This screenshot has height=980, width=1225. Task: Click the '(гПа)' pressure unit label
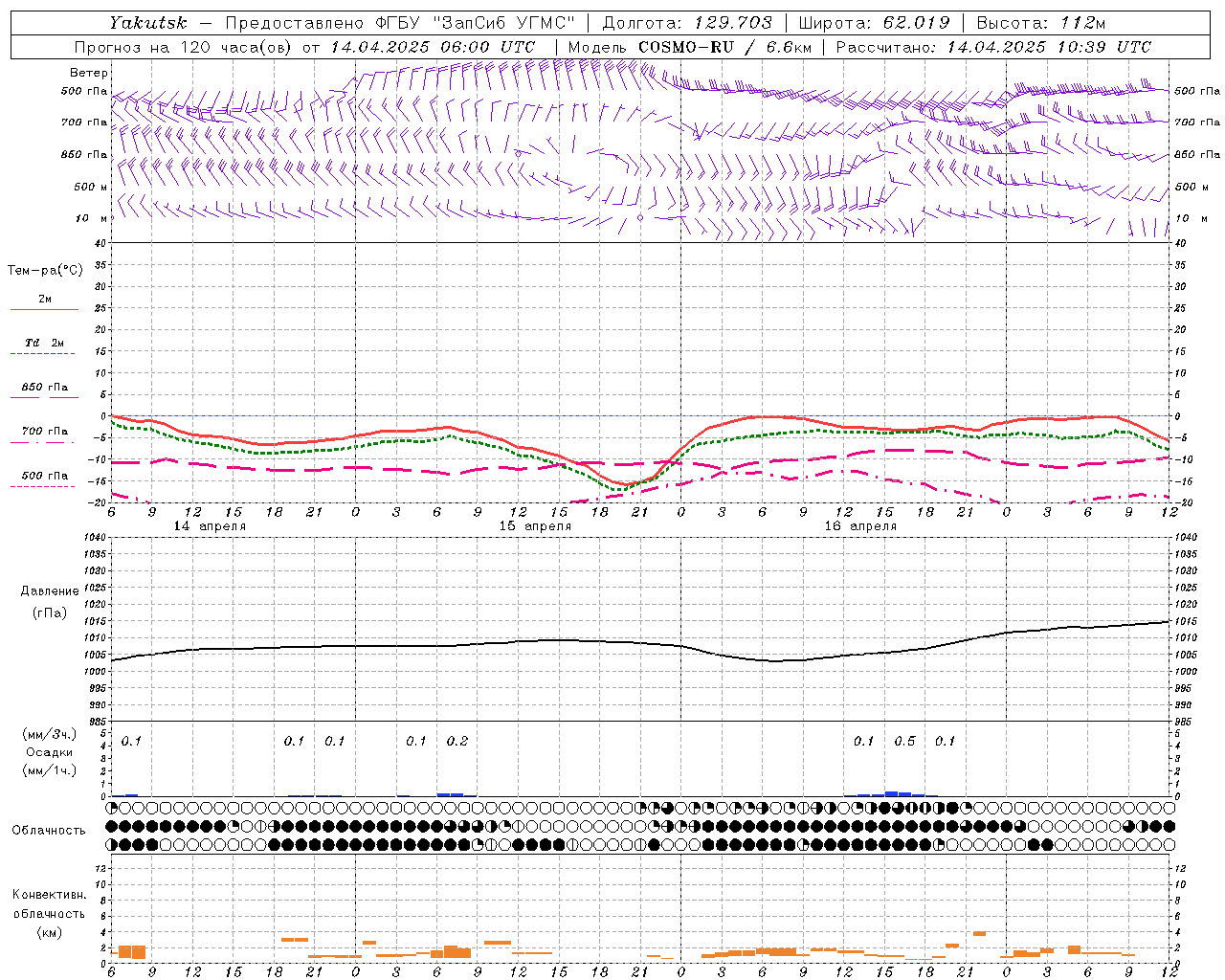coord(50,612)
